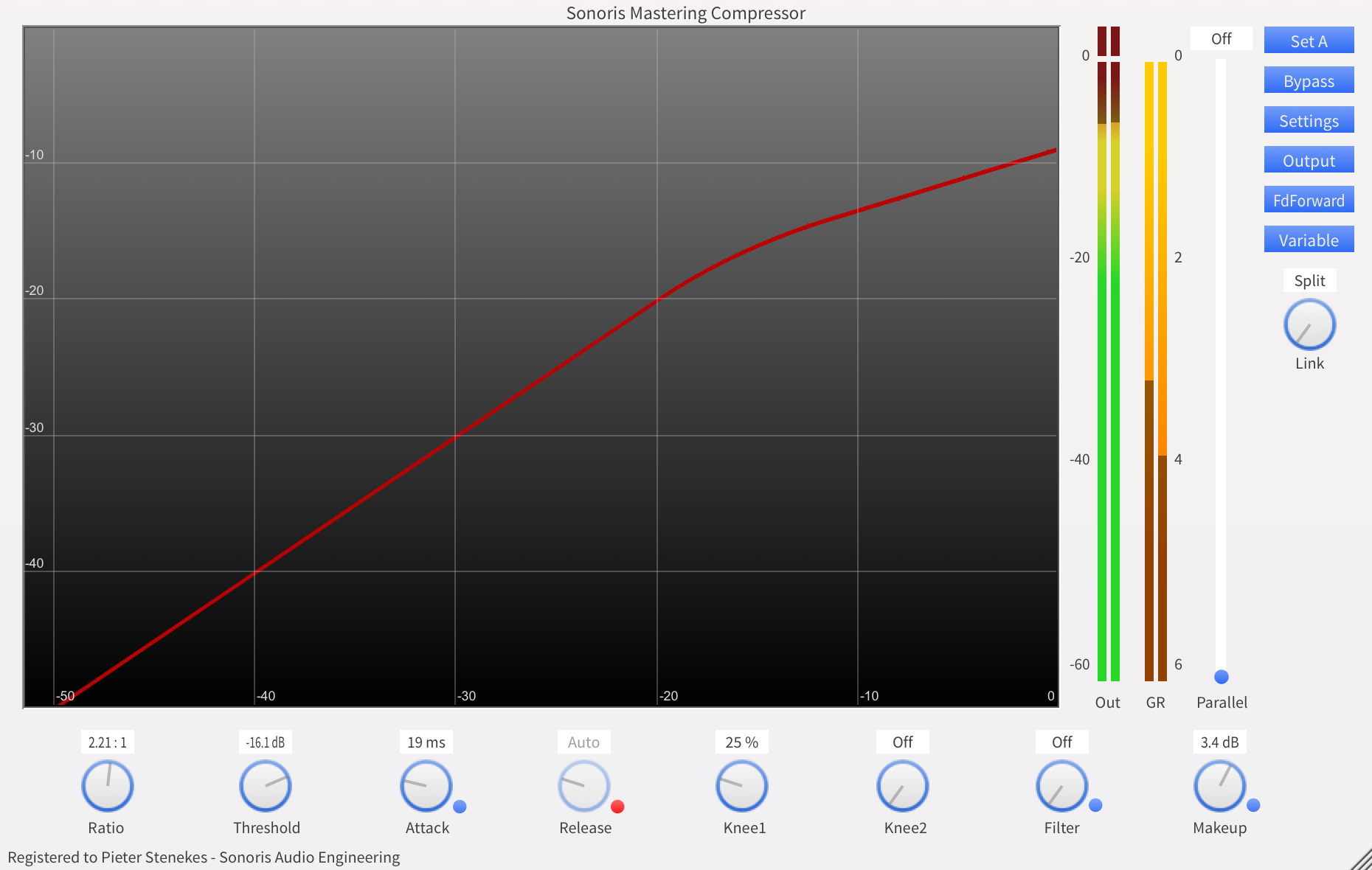Toggle the blue indicator beside Filter

coord(1096,807)
